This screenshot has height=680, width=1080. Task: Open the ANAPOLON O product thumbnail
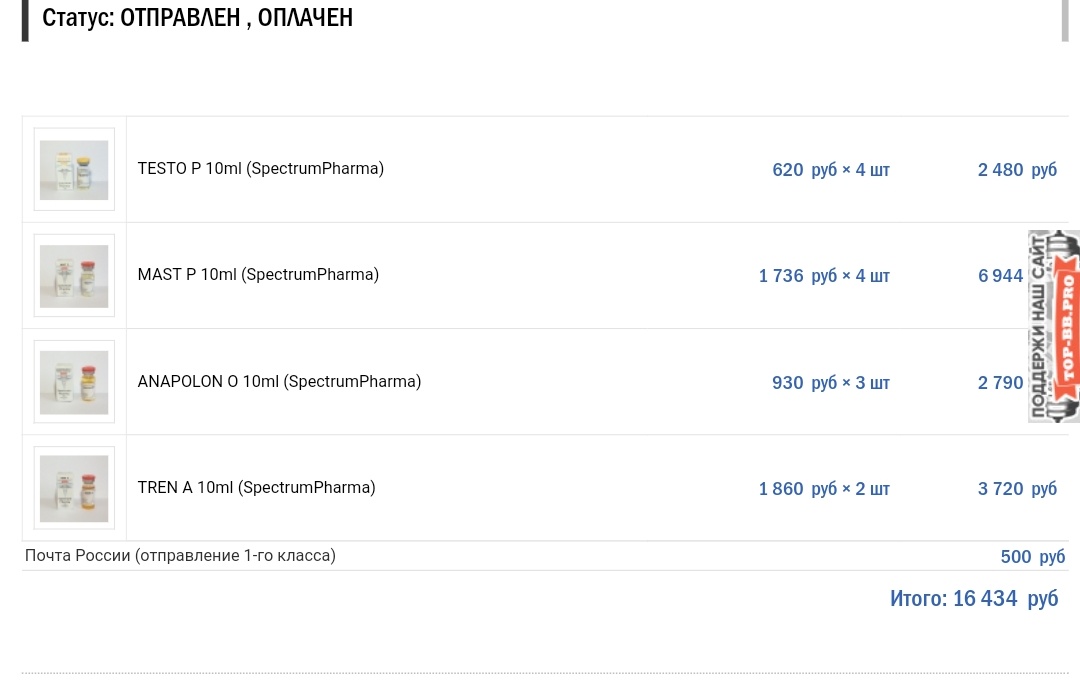(74, 382)
